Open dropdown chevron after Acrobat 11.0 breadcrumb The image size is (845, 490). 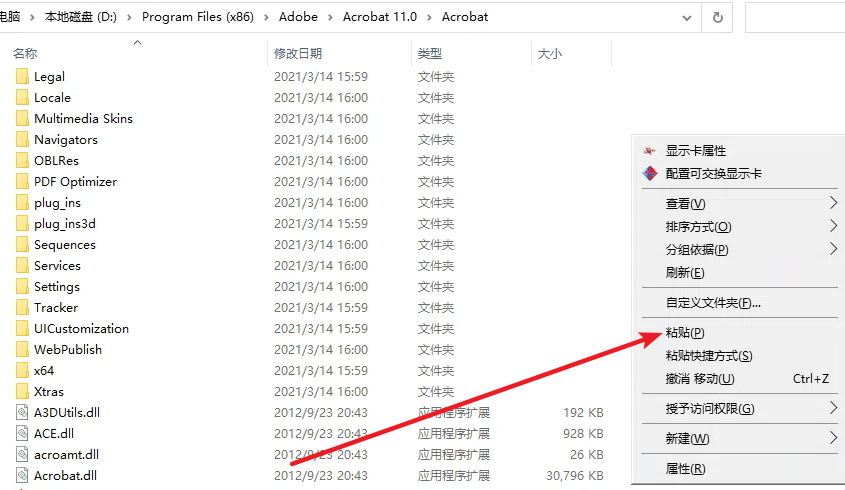pos(430,18)
